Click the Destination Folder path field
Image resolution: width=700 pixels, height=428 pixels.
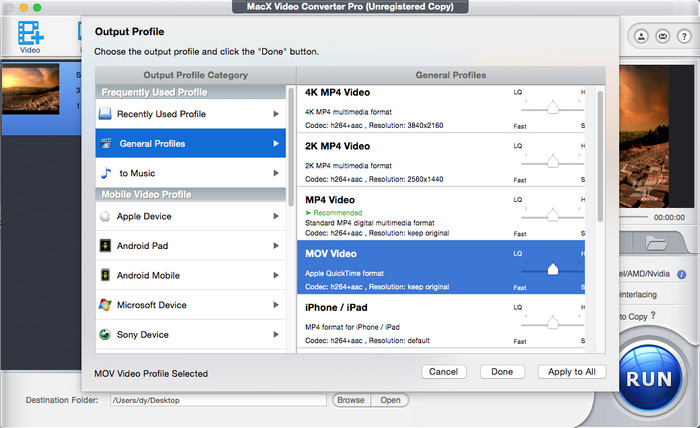[x=218, y=400]
